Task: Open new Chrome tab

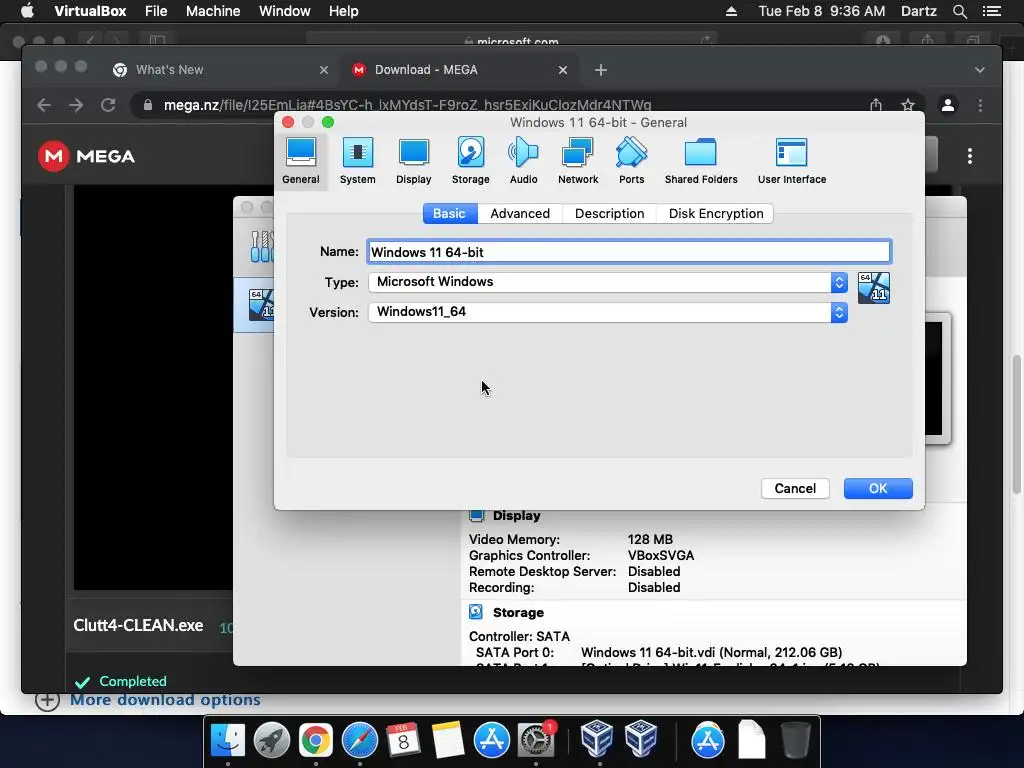Action: point(601,70)
